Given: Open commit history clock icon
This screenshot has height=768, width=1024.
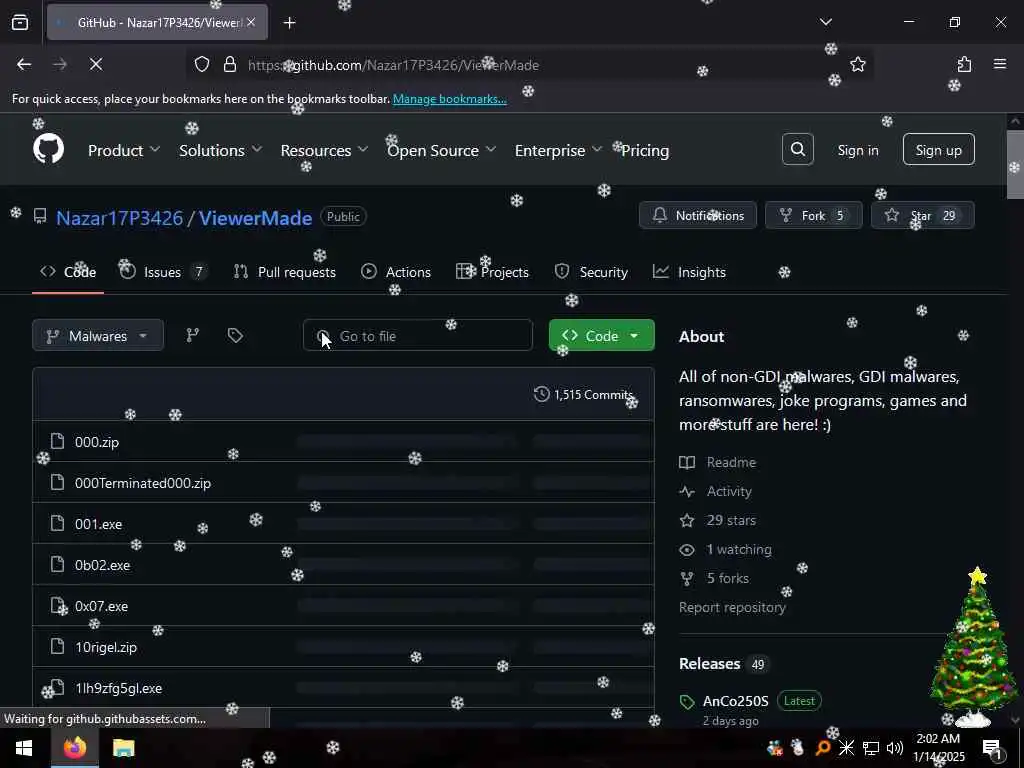Looking at the screenshot, I should tap(541, 394).
